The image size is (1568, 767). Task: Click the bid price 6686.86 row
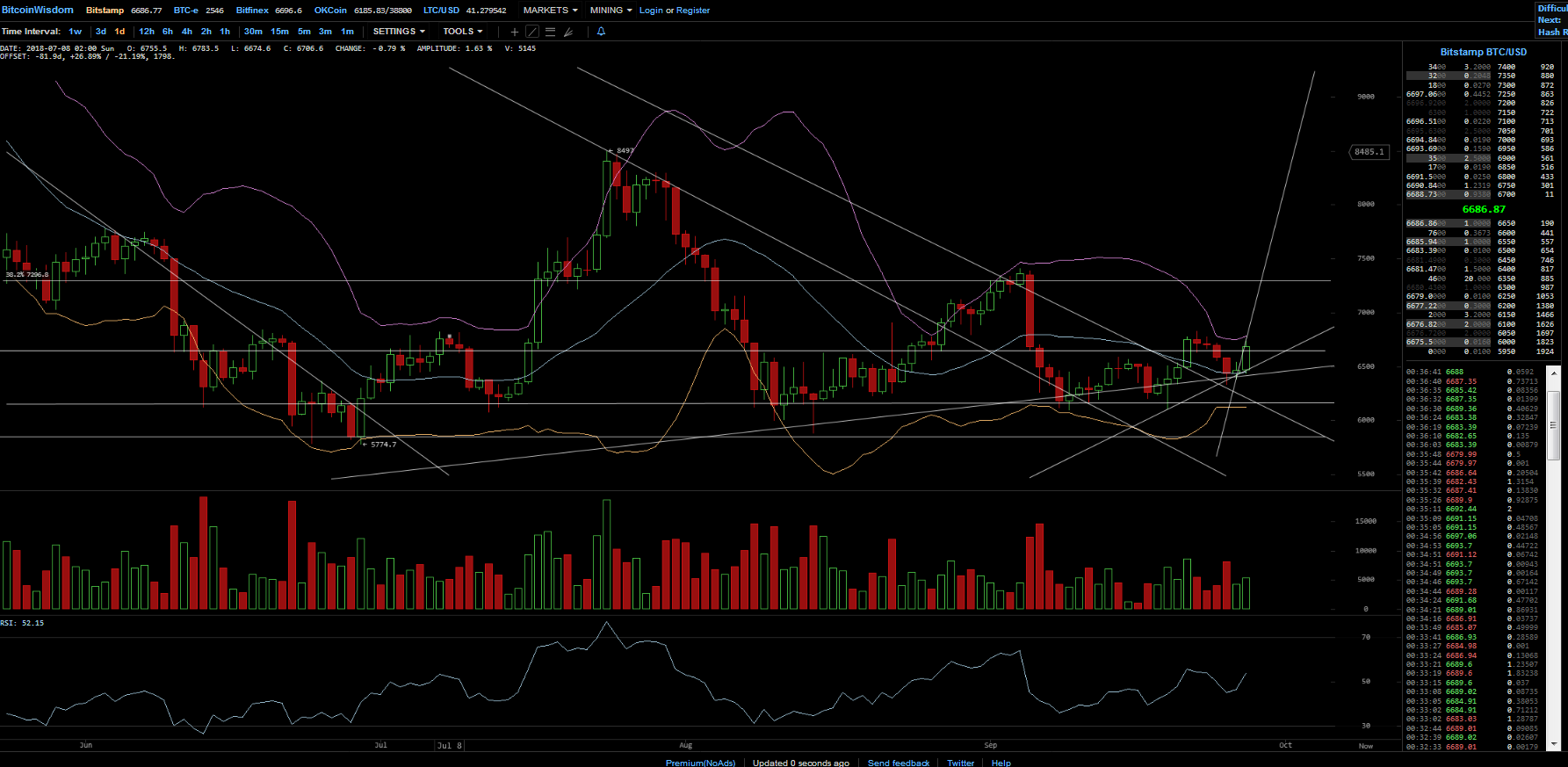click(x=1448, y=223)
